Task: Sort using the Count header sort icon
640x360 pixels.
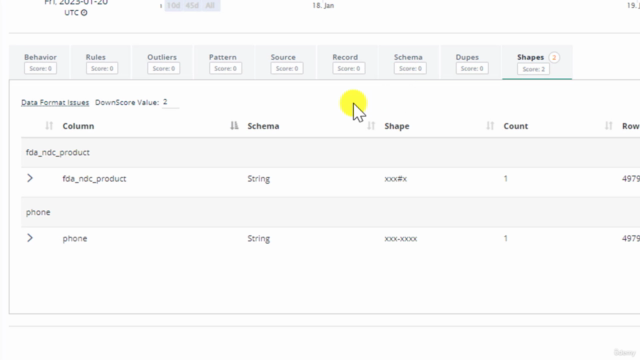Action: [608, 126]
